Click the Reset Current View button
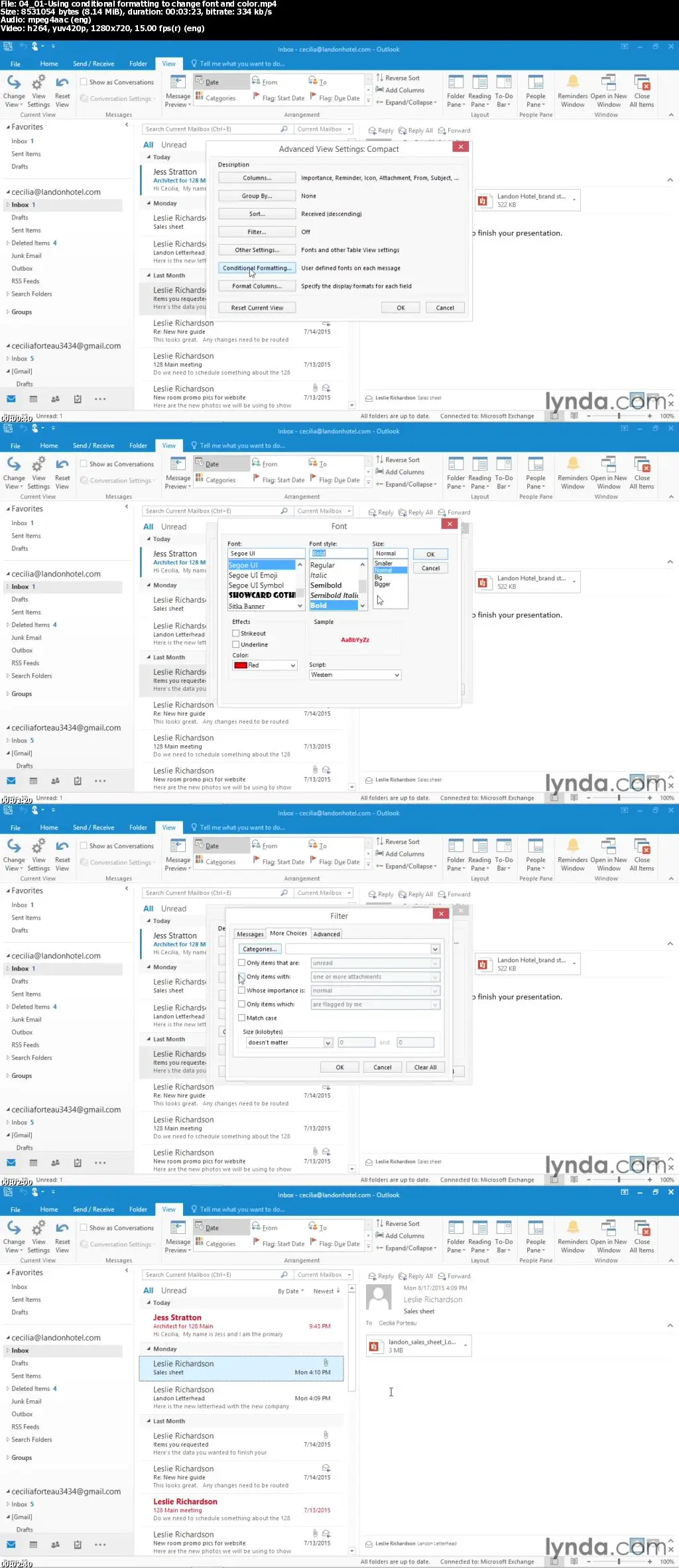Image resolution: width=679 pixels, height=1568 pixels. 257,308
